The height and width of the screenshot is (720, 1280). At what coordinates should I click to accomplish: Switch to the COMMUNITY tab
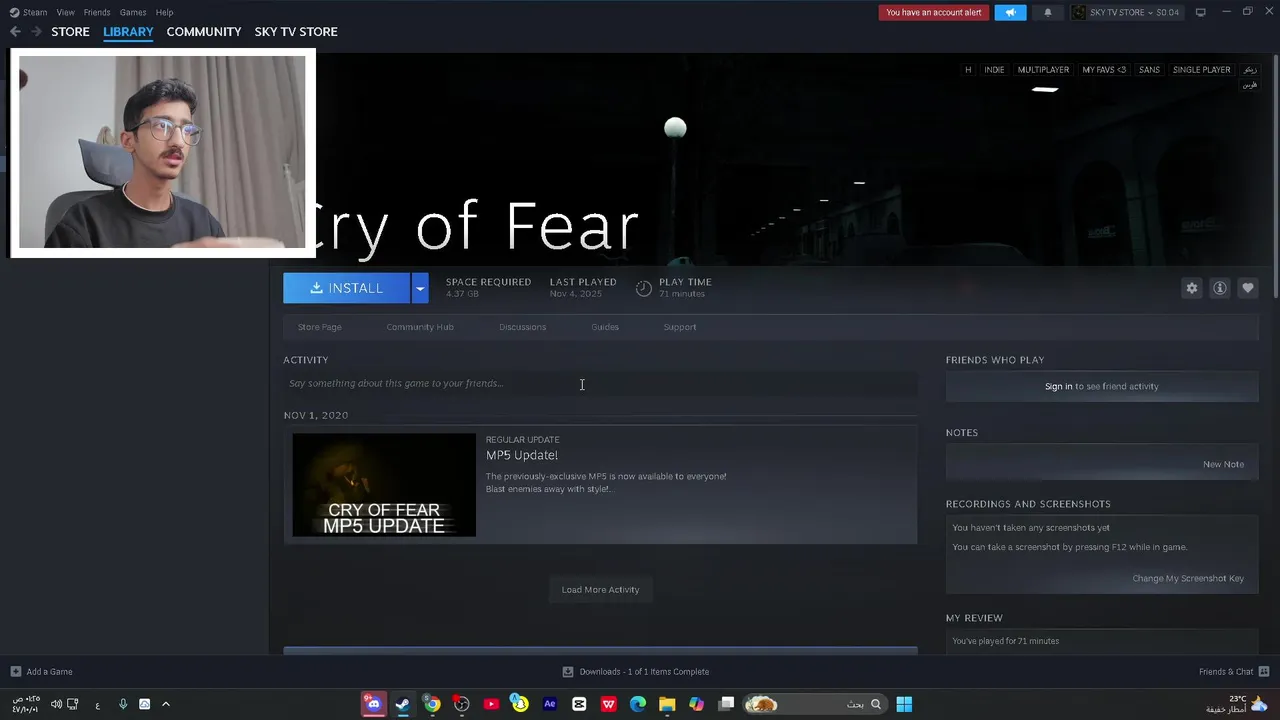tap(204, 32)
